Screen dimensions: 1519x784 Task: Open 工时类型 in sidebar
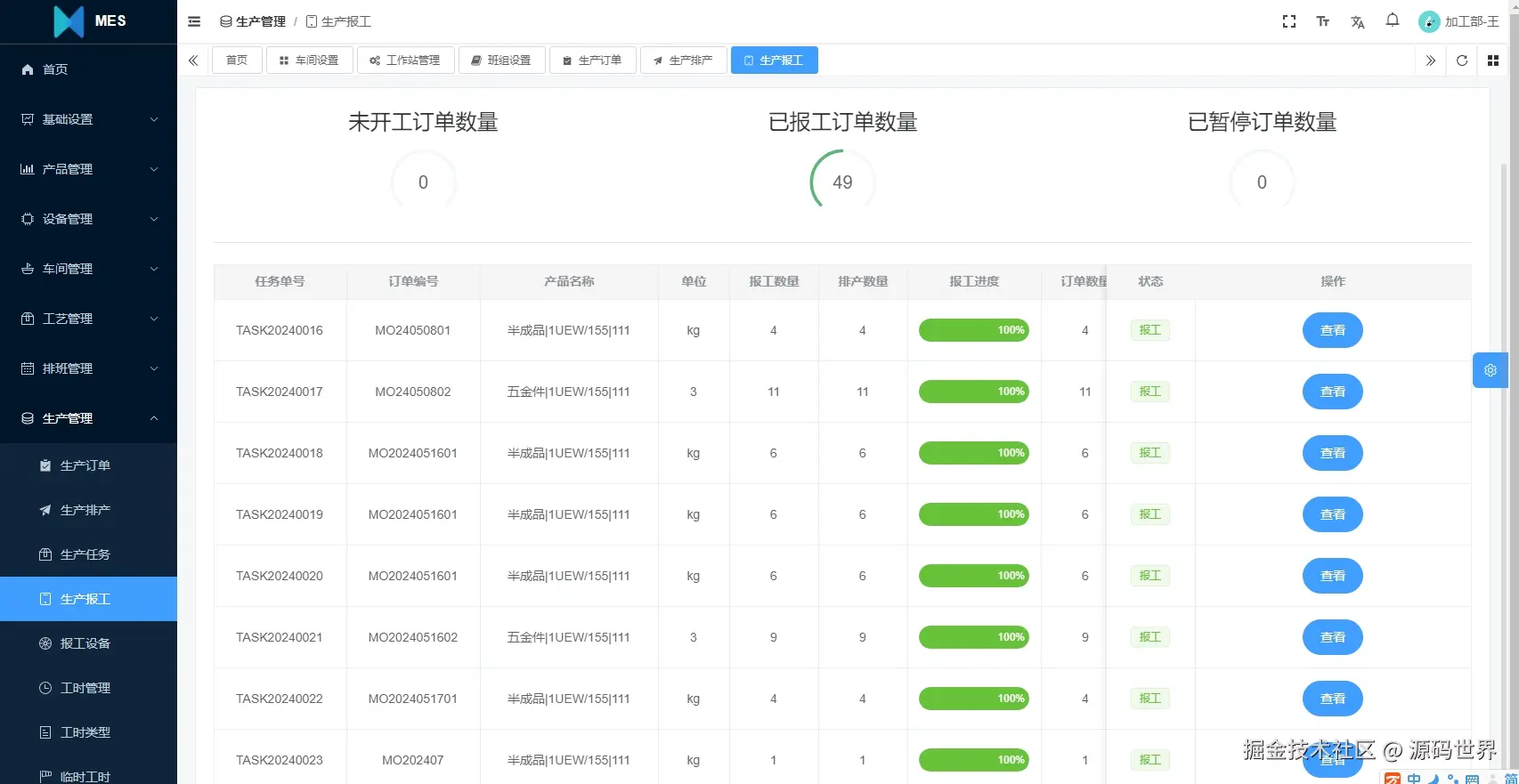tap(88, 732)
